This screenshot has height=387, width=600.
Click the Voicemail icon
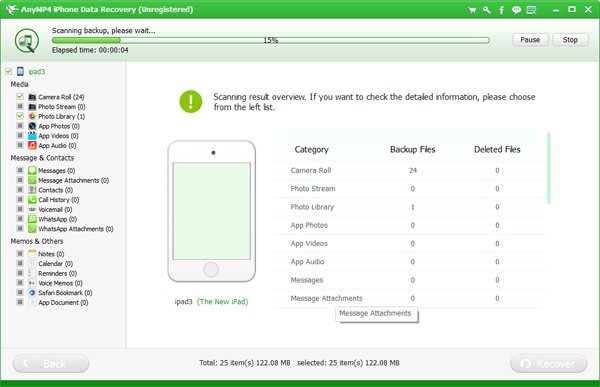pos(32,209)
